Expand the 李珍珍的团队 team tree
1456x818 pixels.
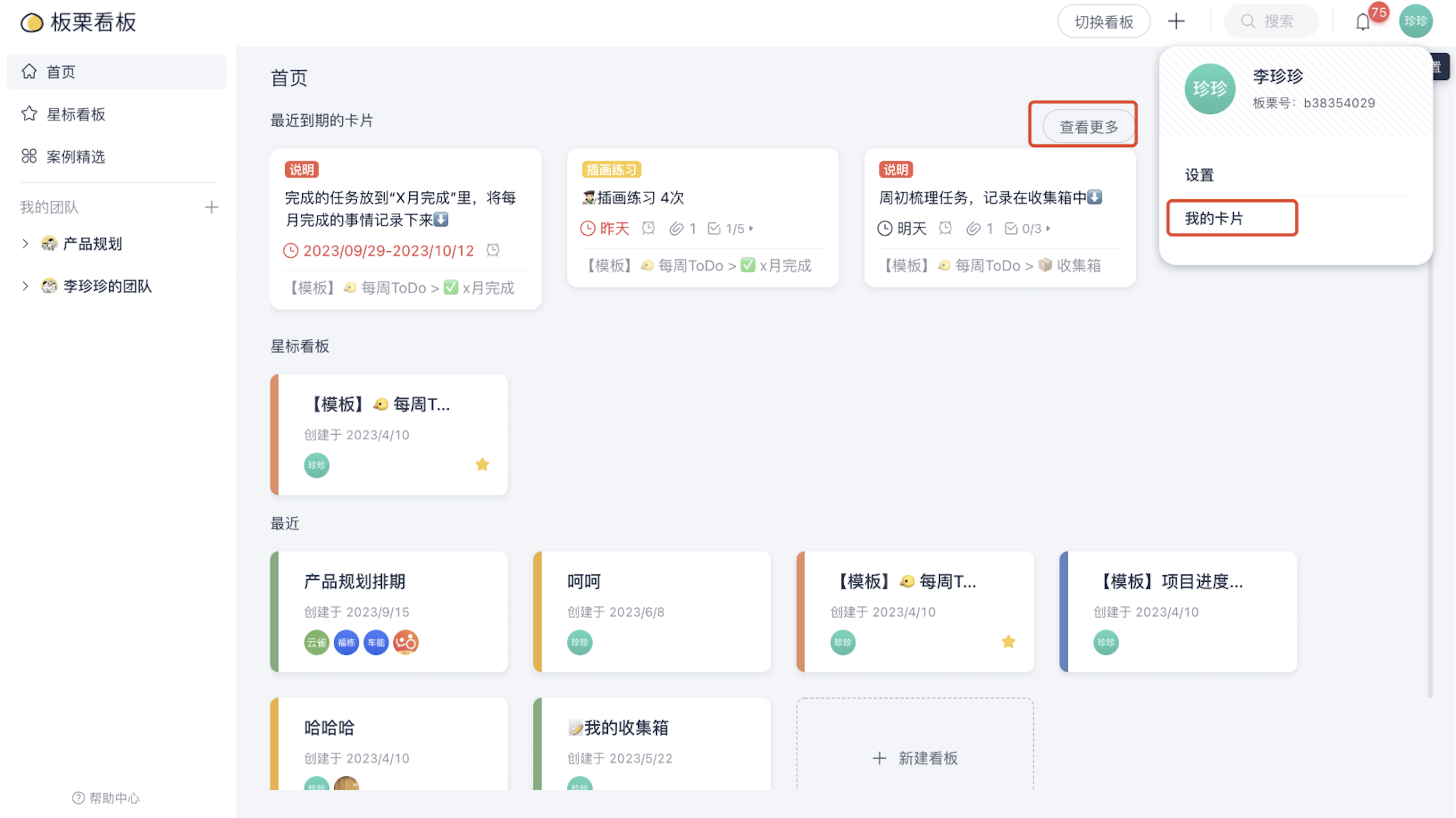pos(26,286)
